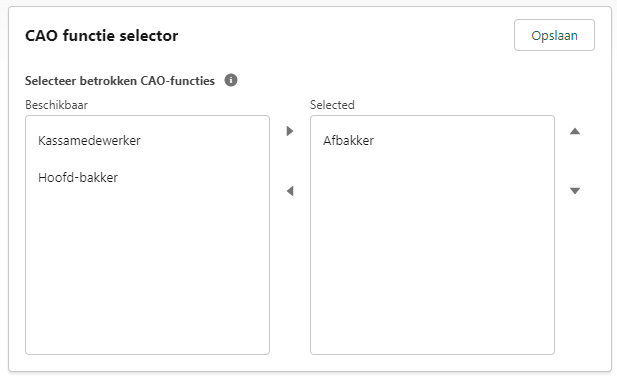Move the selected item up with up arrow
Screen dimensions: 617x378
(x=575, y=131)
